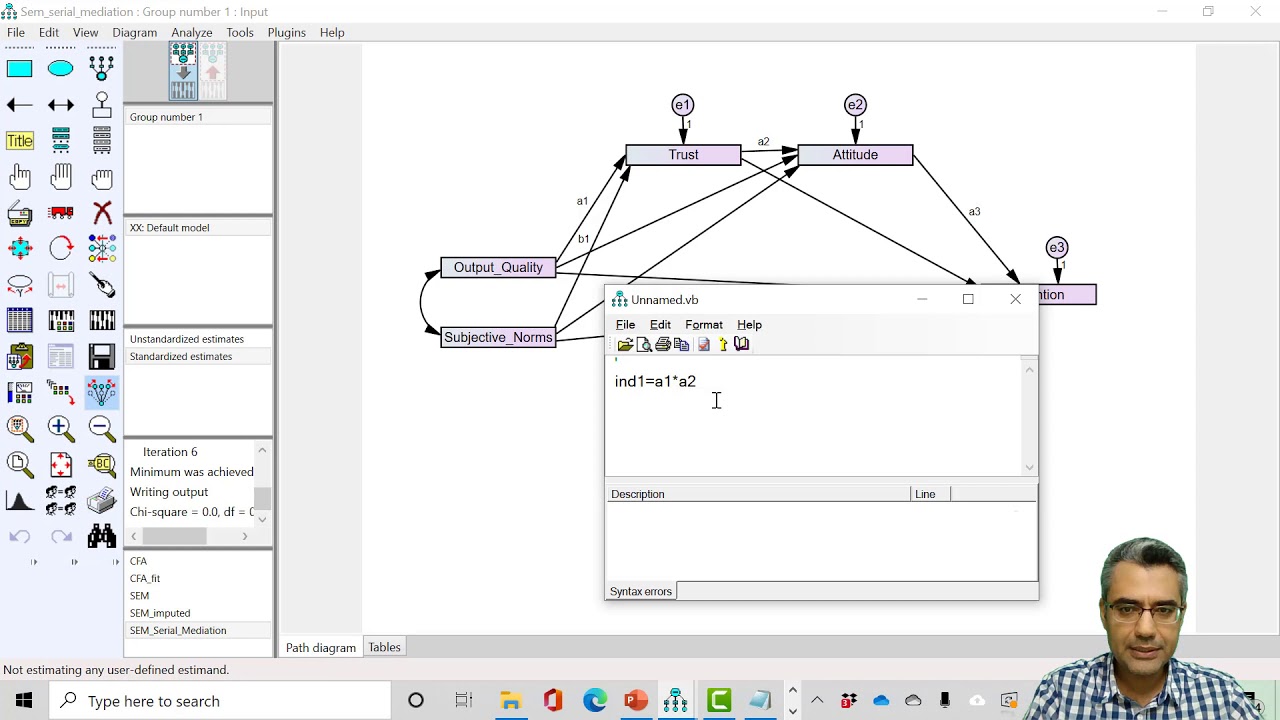Image resolution: width=1280 pixels, height=720 pixels.
Task: Select the move objects truck tool
Action: coord(61,213)
